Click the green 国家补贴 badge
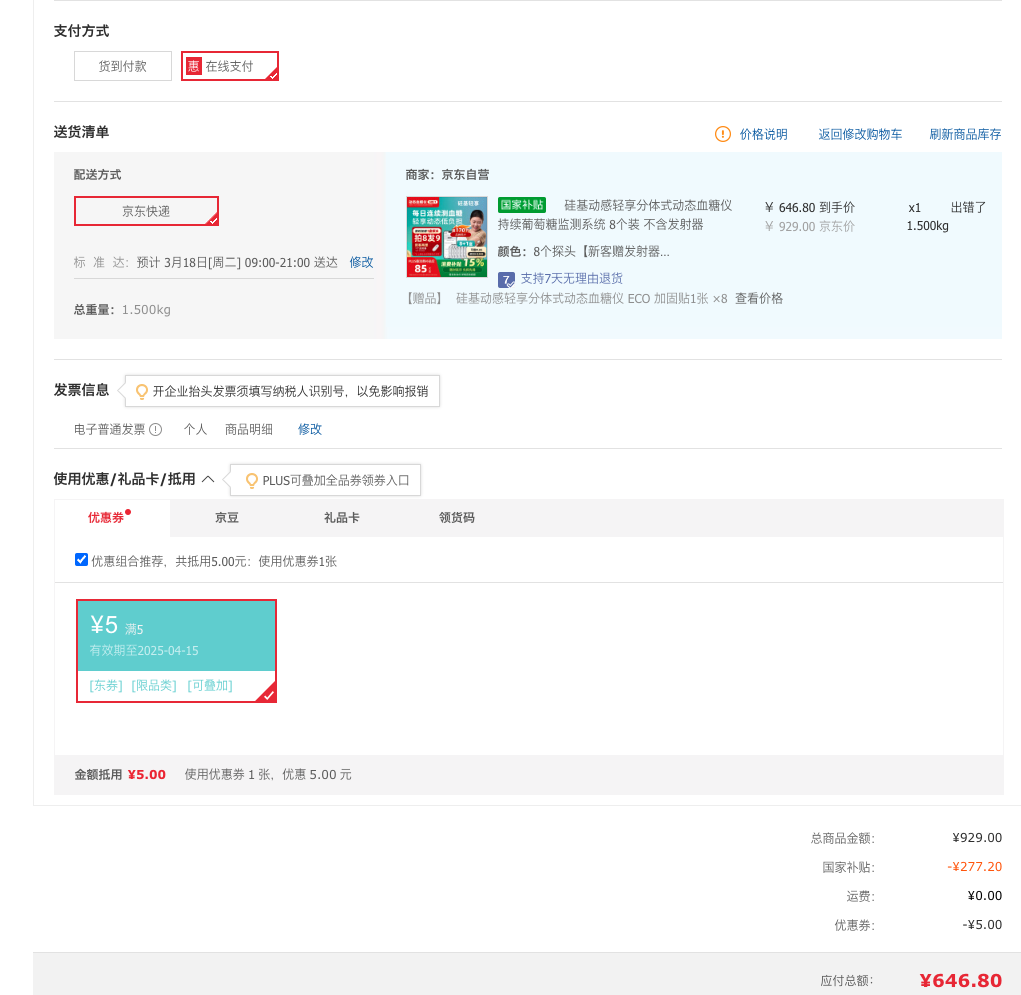The image size is (1021, 995). click(x=522, y=205)
